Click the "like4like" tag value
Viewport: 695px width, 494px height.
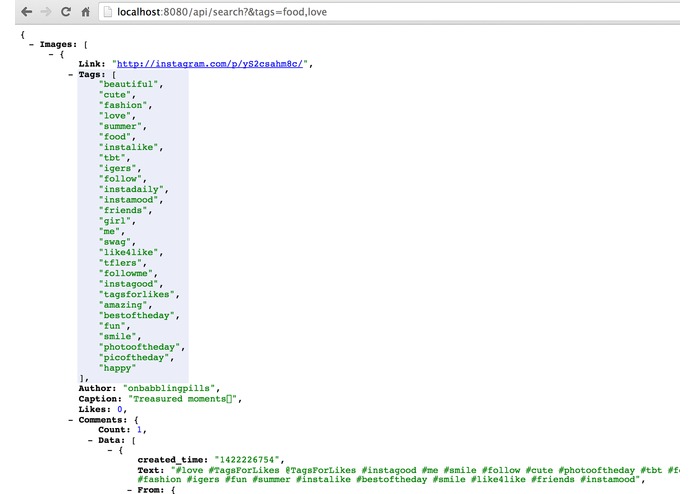click(x=129, y=252)
